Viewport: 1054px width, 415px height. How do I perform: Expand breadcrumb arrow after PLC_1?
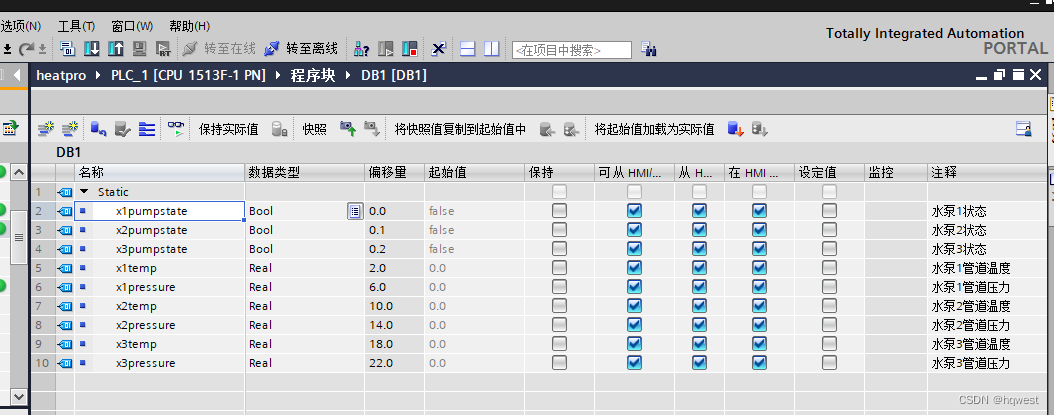[x=278, y=75]
